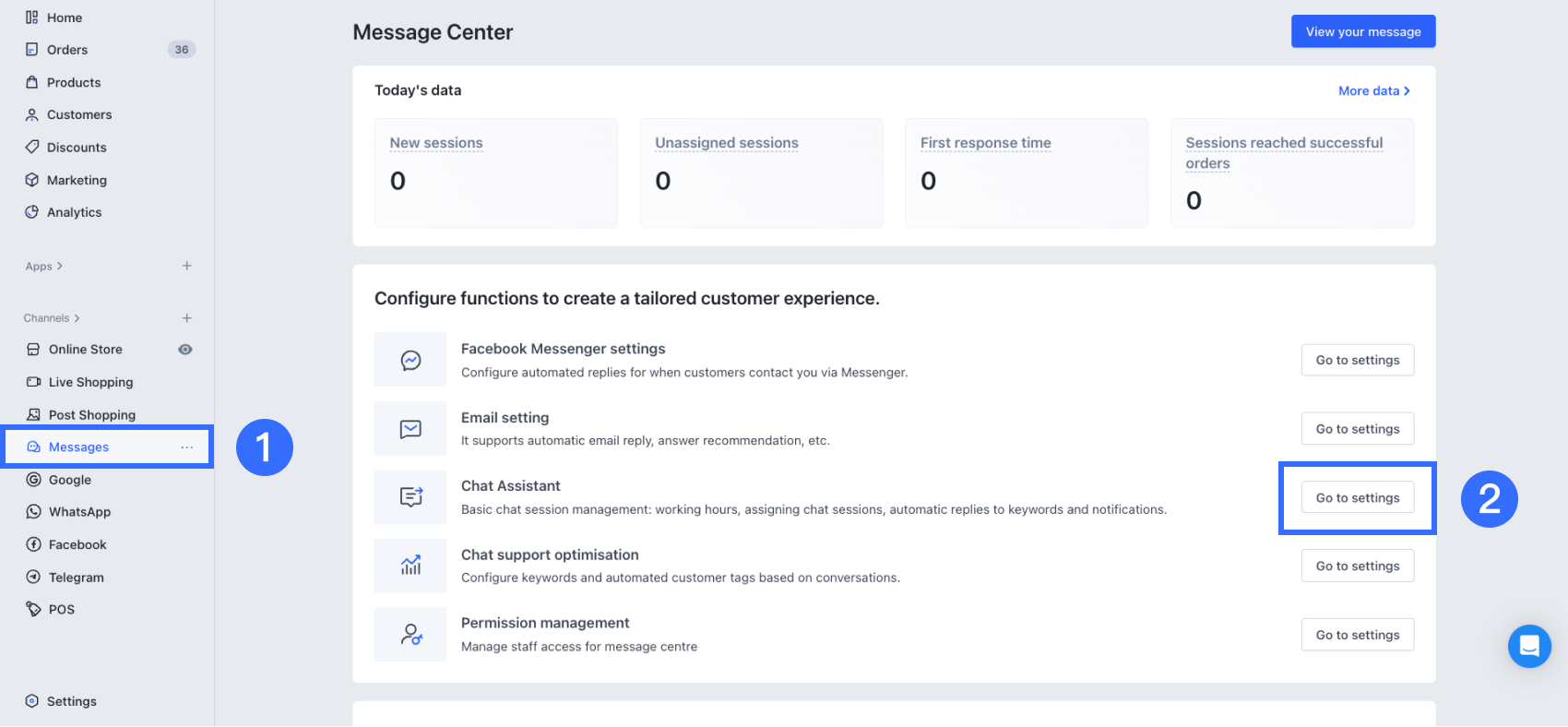Go to settings for Chat Assistant

[x=1357, y=498]
